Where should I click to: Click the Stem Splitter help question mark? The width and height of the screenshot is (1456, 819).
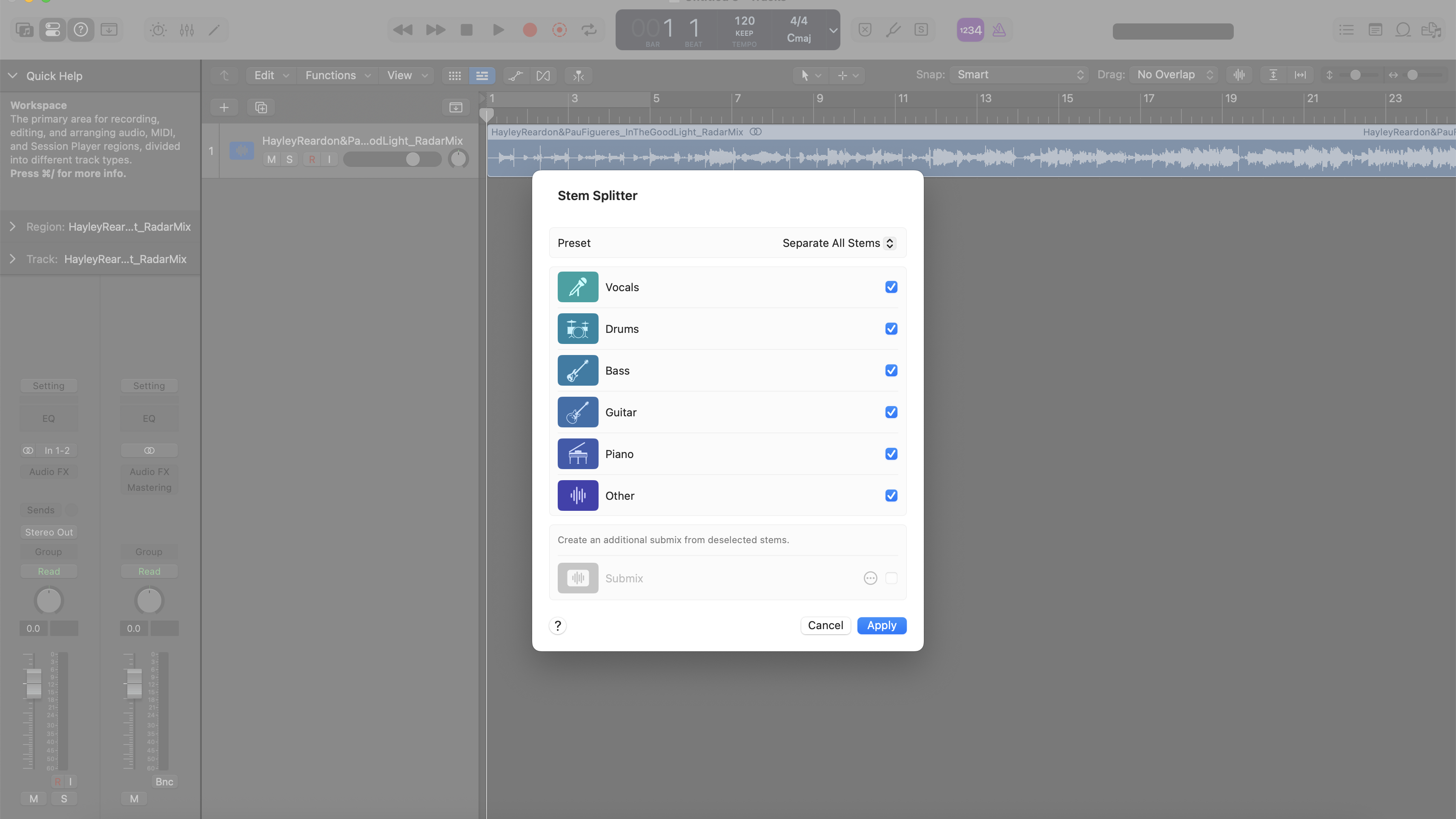coord(557,626)
